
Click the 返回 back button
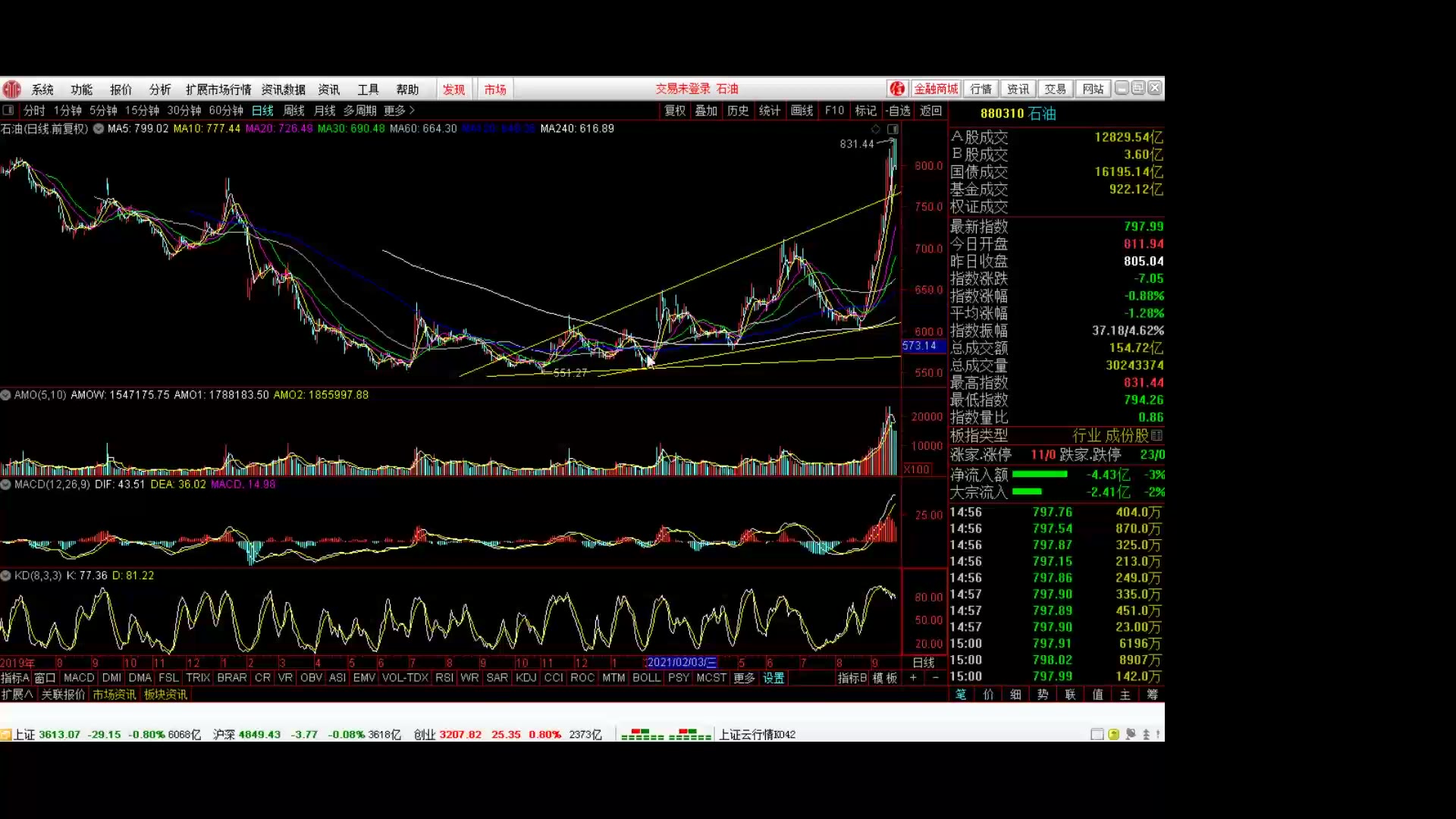point(931,111)
